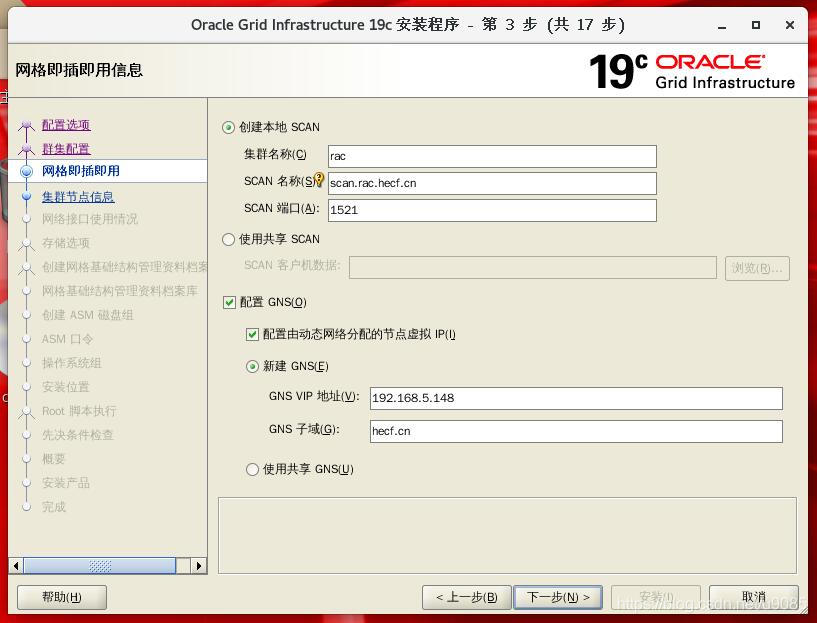Click the 帮助(H) button
The width and height of the screenshot is (817, 623).
62,597
